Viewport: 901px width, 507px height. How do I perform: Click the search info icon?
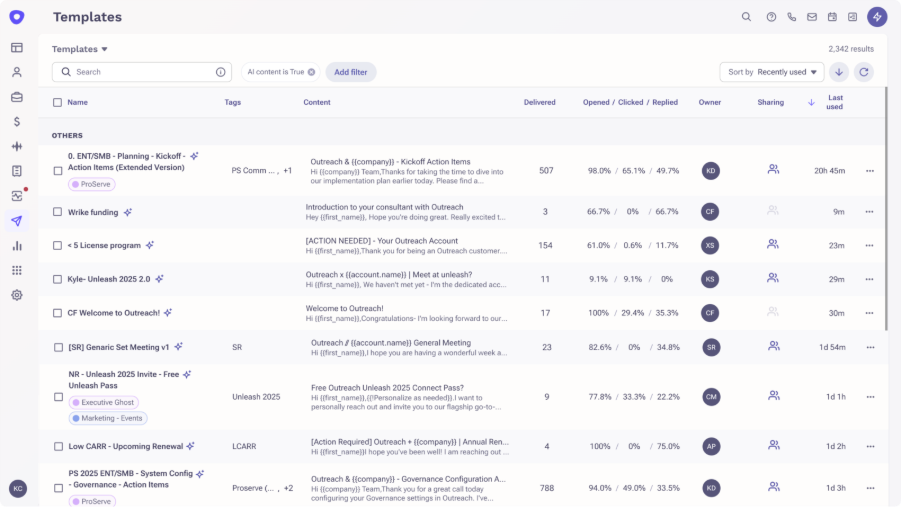click(220, 72)
